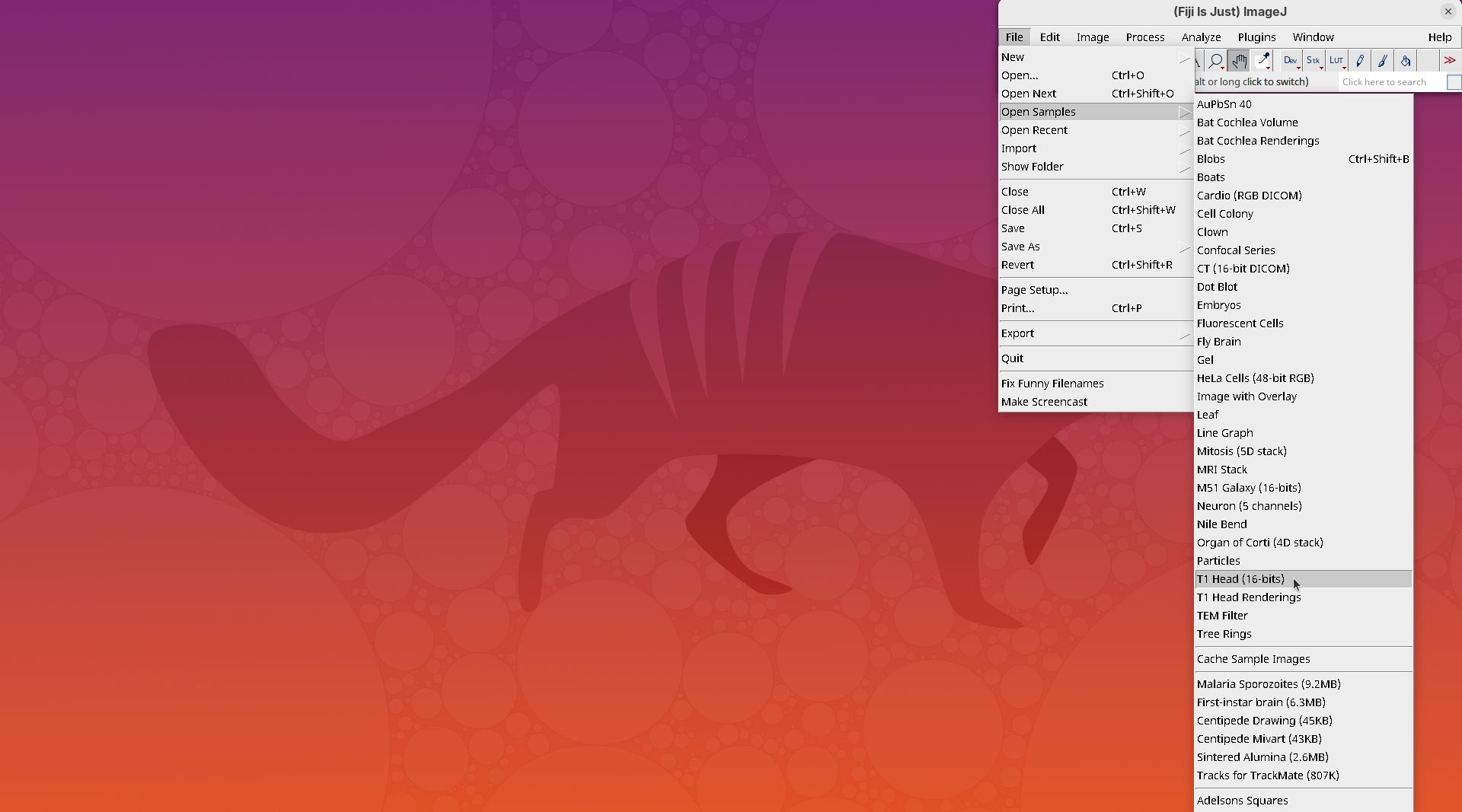Viewport: 1462px width, 812px height.
Task: Open the Analyze menu
Action: coord(1201,37)
